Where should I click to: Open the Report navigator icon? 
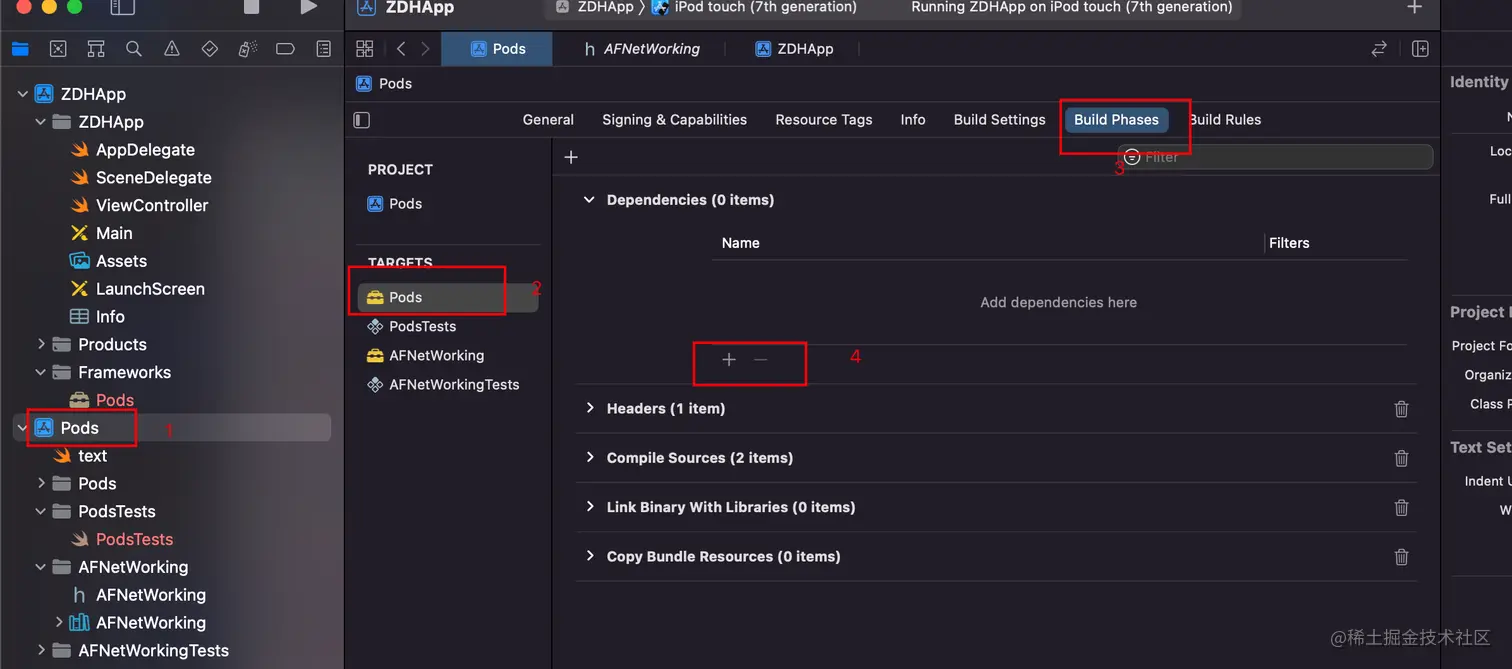(x=323, y=49)
